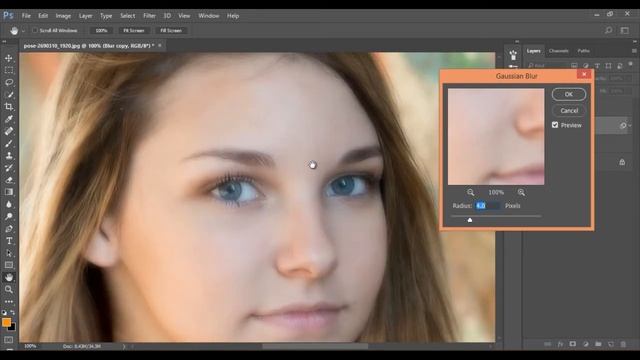This screenshot has width=640, height=360.
Task: Zoom in on Gaussian Blur preview
Action: tap(521, 192)
